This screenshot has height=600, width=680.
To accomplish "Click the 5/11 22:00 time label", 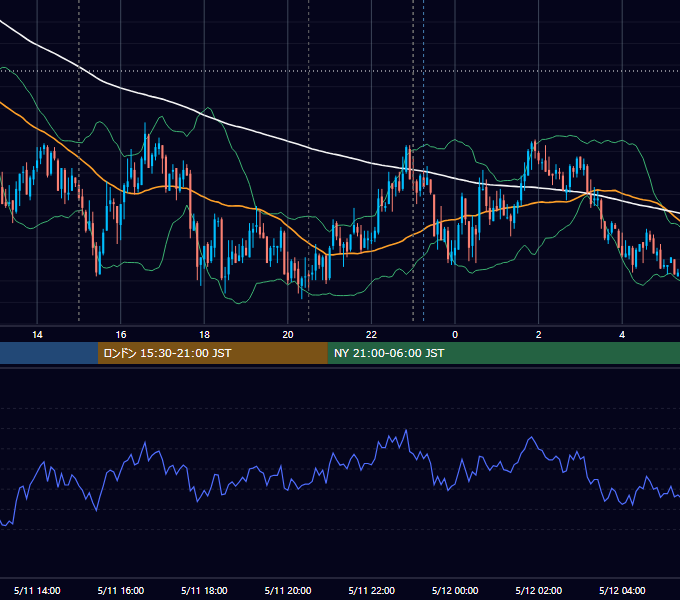I will click(372, 590).
